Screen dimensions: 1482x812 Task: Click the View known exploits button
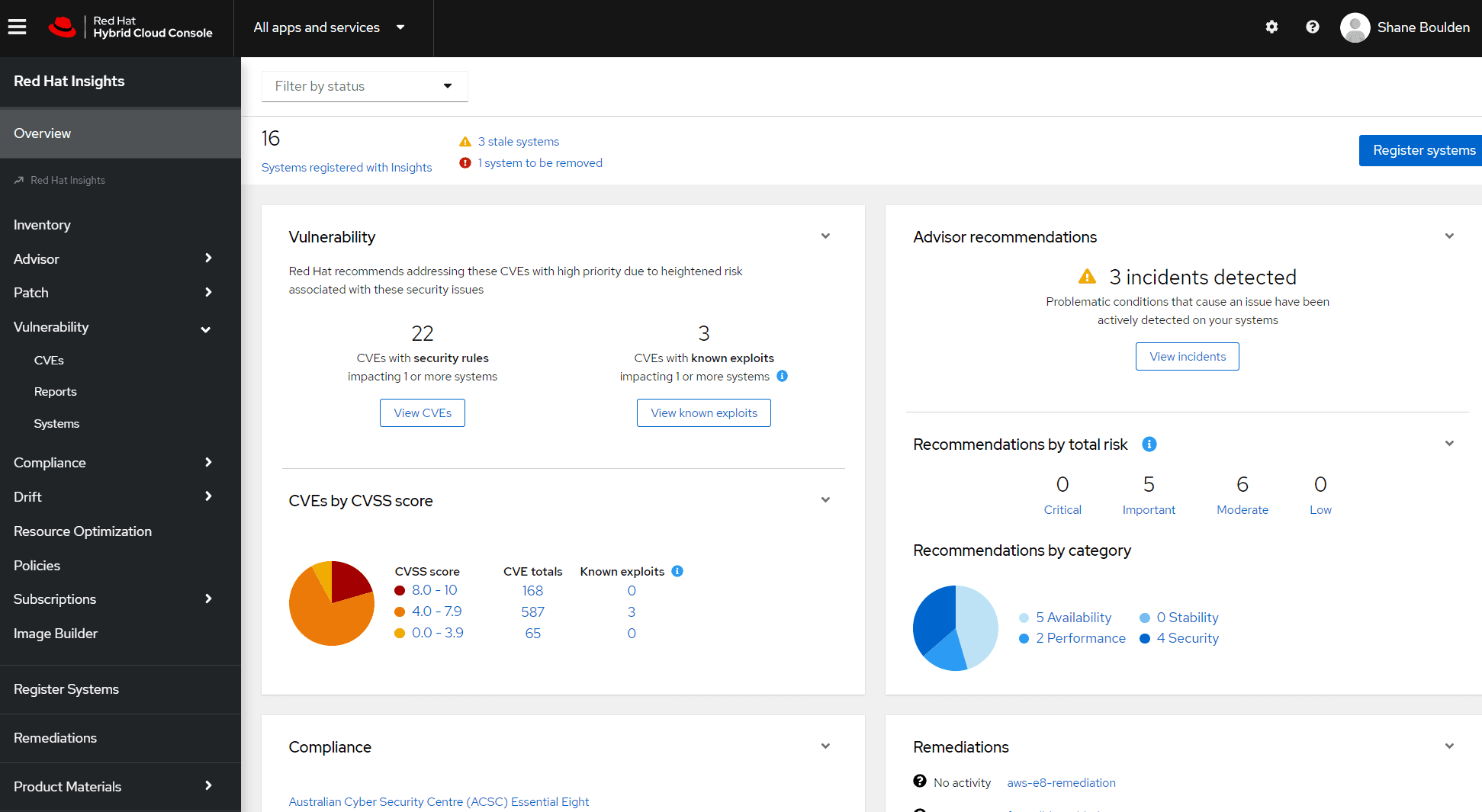coord(704,412)
